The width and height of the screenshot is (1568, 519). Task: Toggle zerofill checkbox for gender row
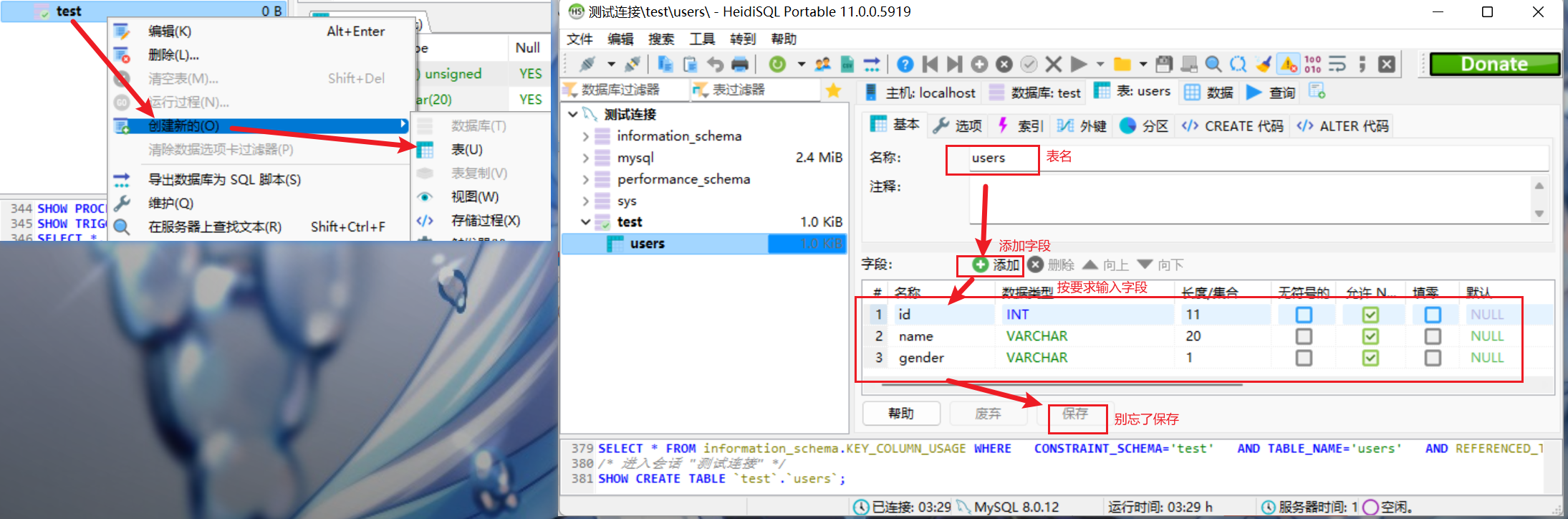pyautogui.click(x=1433, y=358)
